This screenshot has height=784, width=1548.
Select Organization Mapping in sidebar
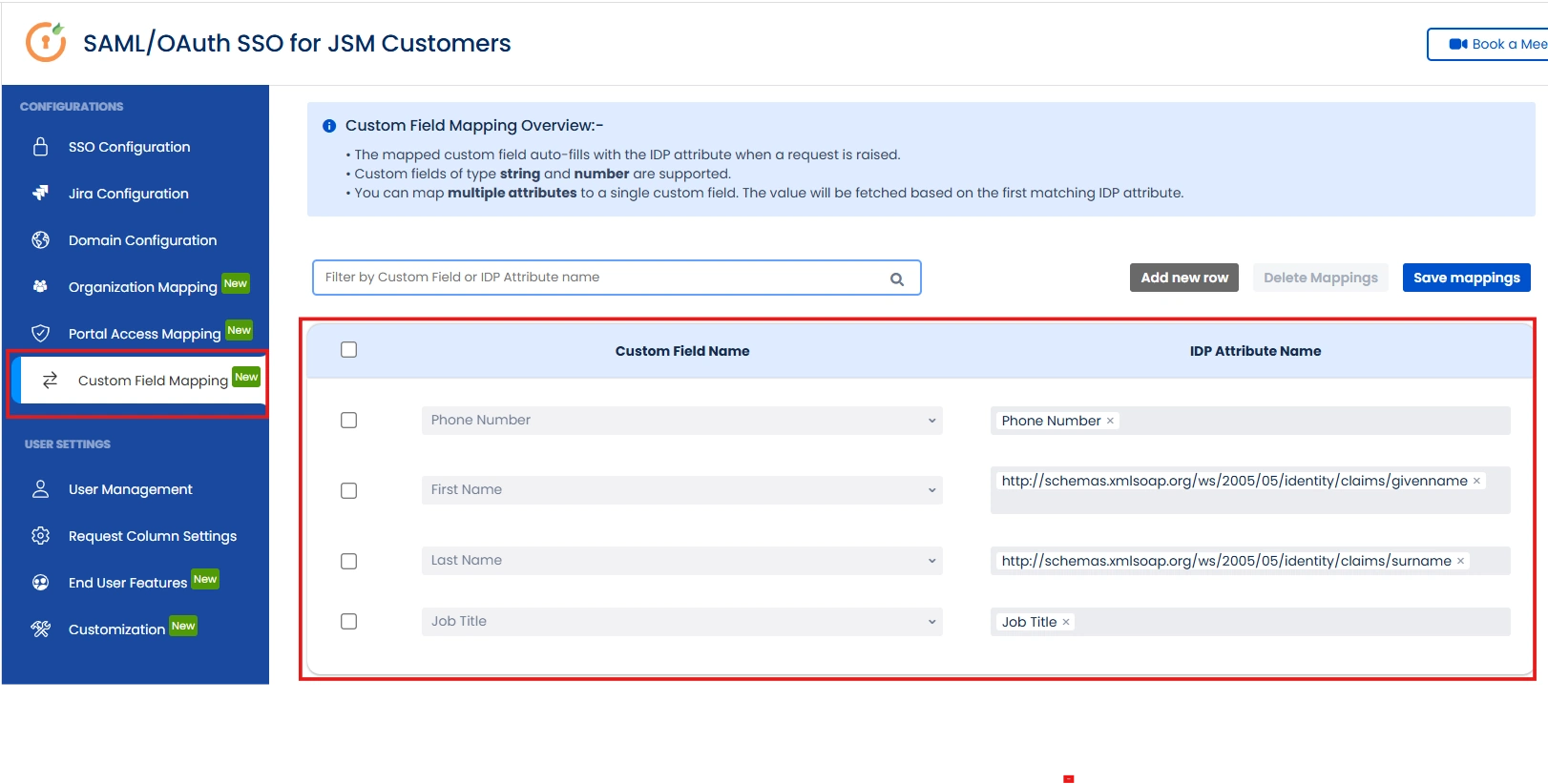(x=143, y=287)
